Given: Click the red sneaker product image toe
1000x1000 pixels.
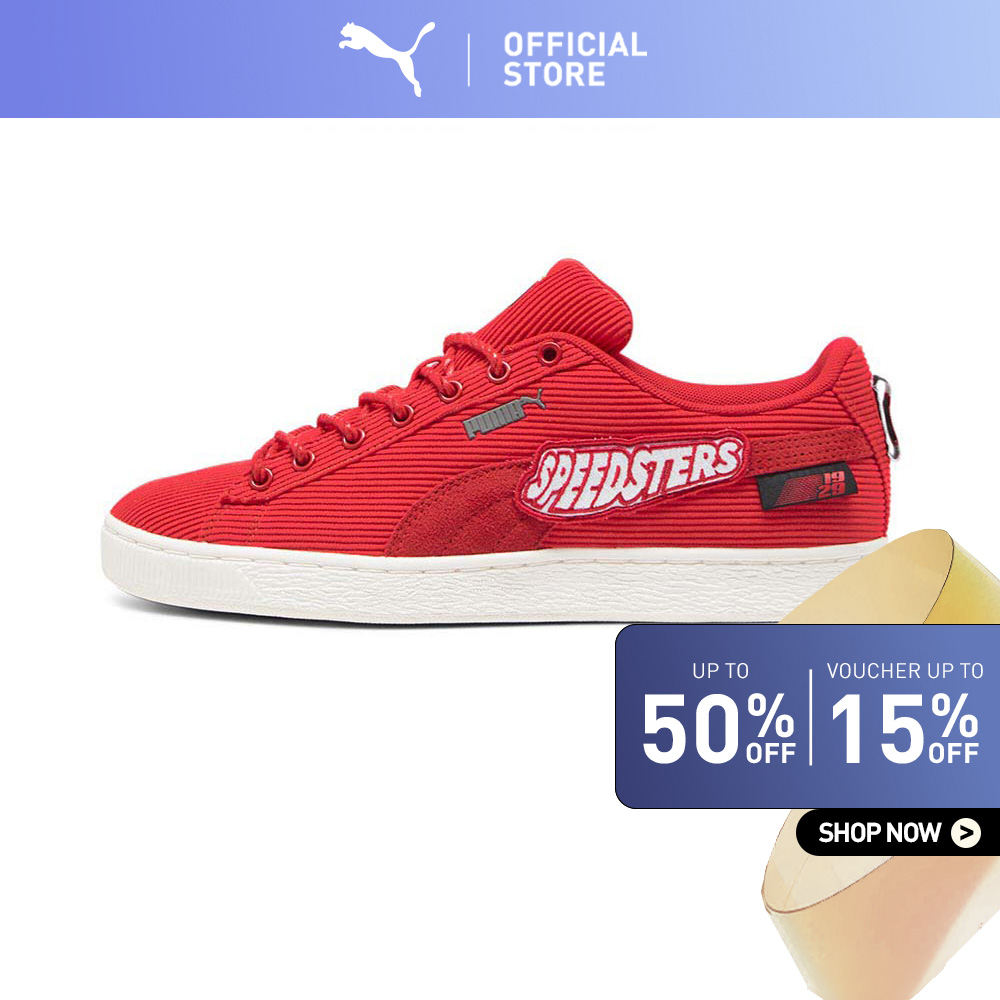Looking at the screenshot, I should [x=159, y=510].
